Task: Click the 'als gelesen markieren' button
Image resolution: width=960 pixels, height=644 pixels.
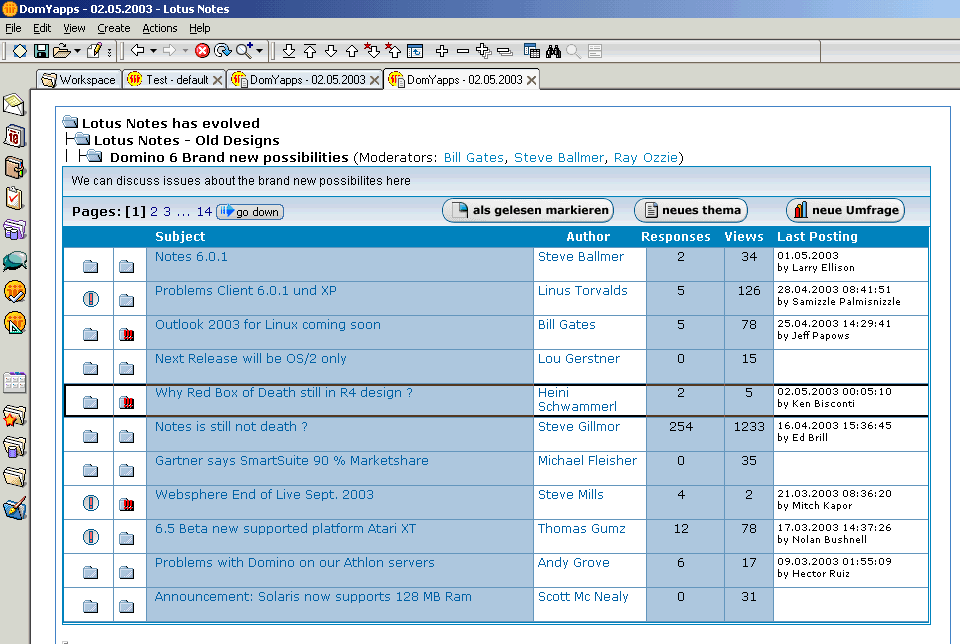Action: [528, 211]
